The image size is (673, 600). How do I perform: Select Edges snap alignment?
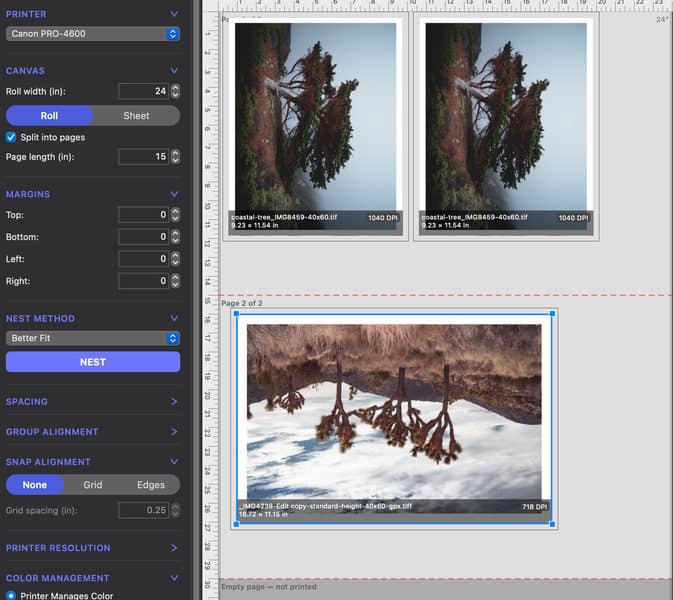pyautogui.click(x=151, y=485)
